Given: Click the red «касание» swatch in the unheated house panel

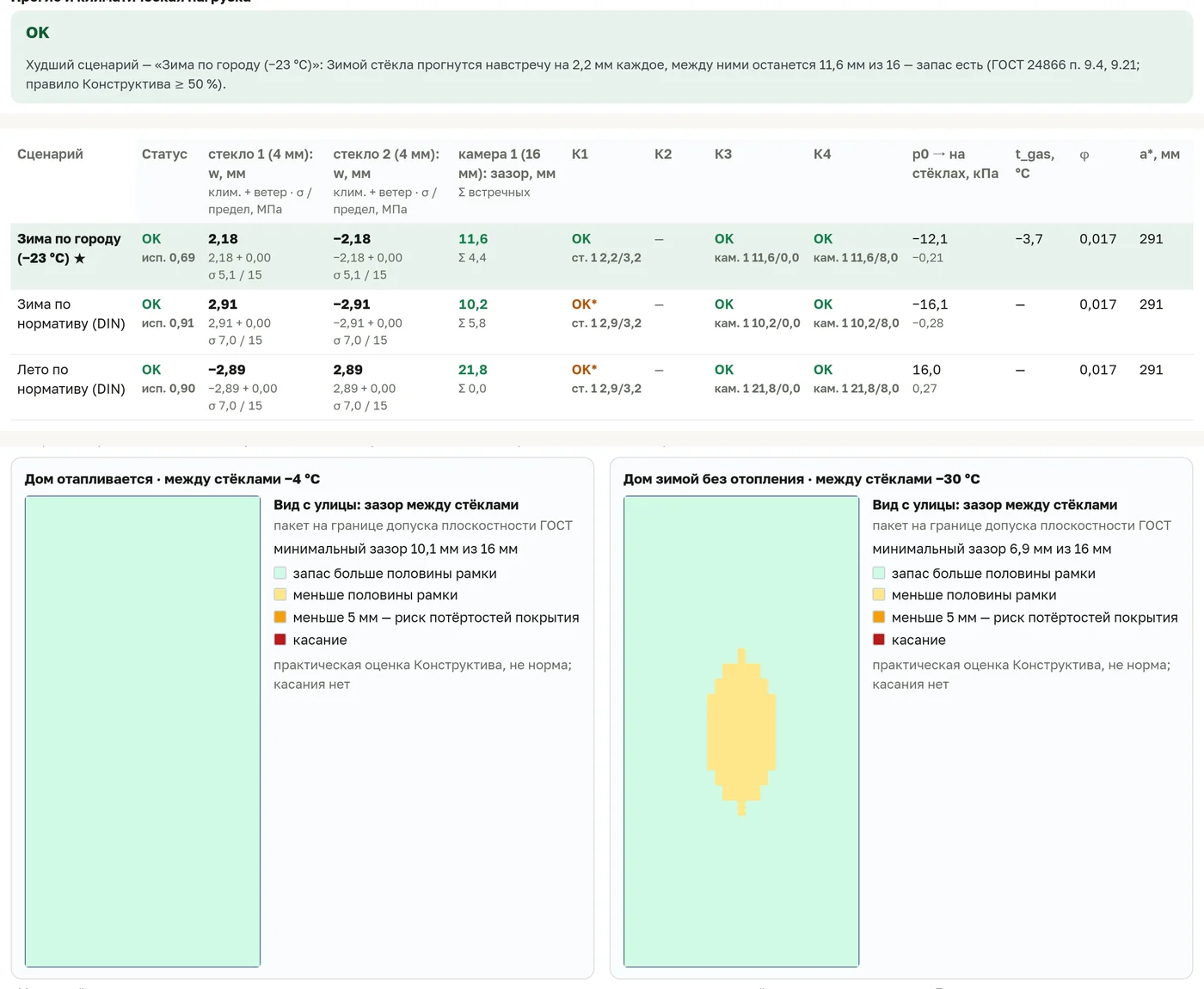Looking at the screenshot, I should point(879,639).
